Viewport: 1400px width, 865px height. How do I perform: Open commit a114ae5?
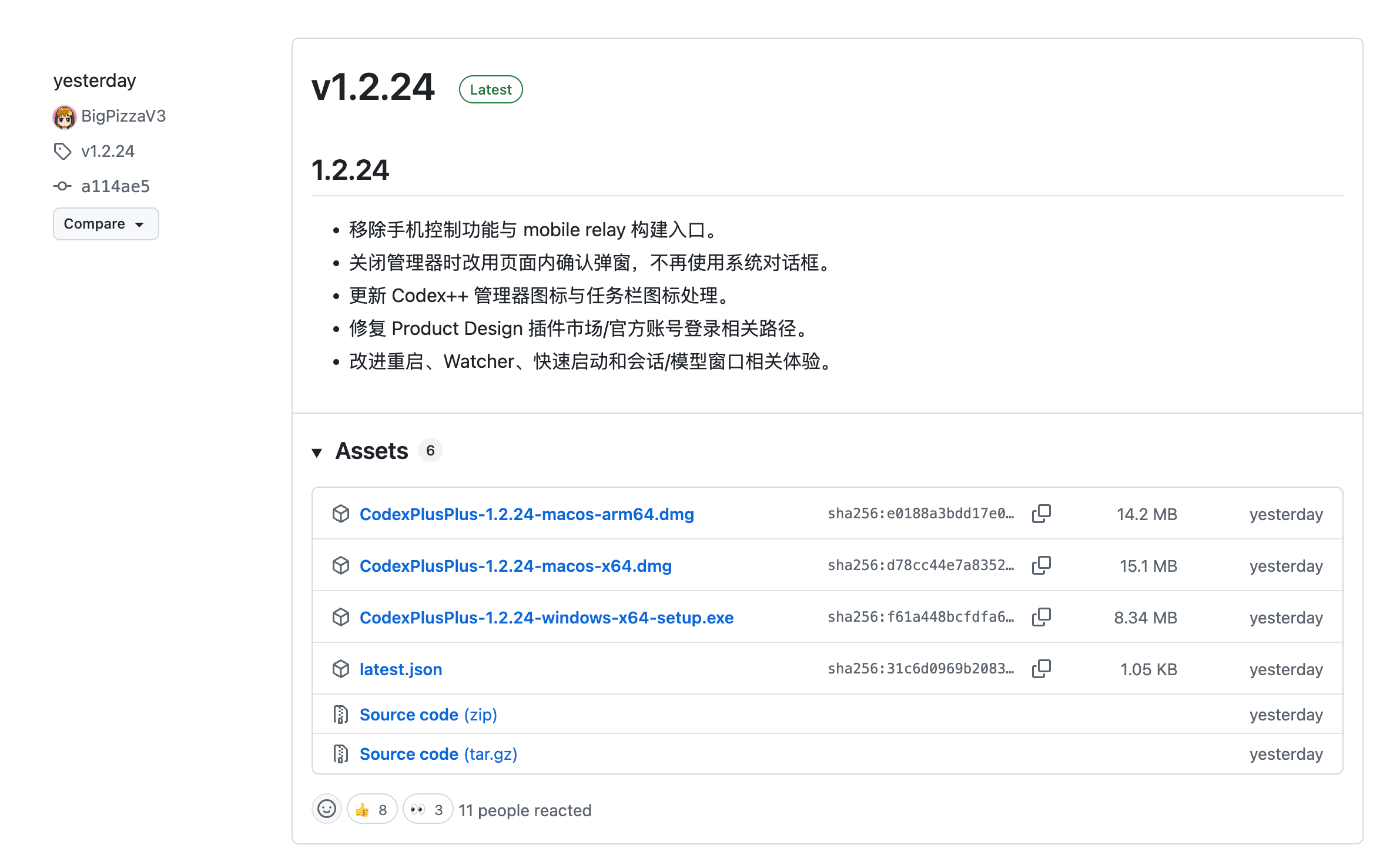pyautogui.click(x=116, y=186)
